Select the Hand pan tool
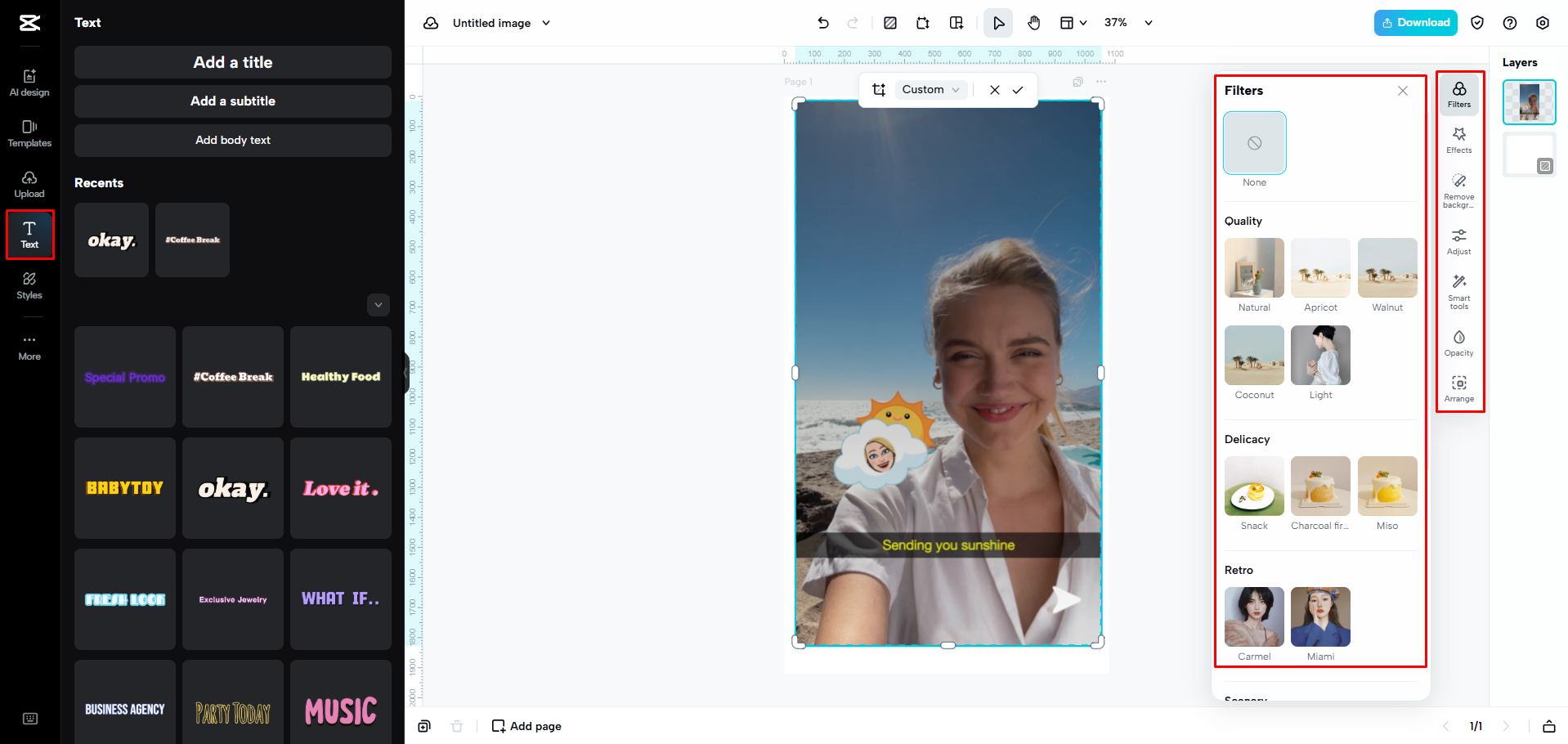The image size is (1568, 744). coord(1033,23)
